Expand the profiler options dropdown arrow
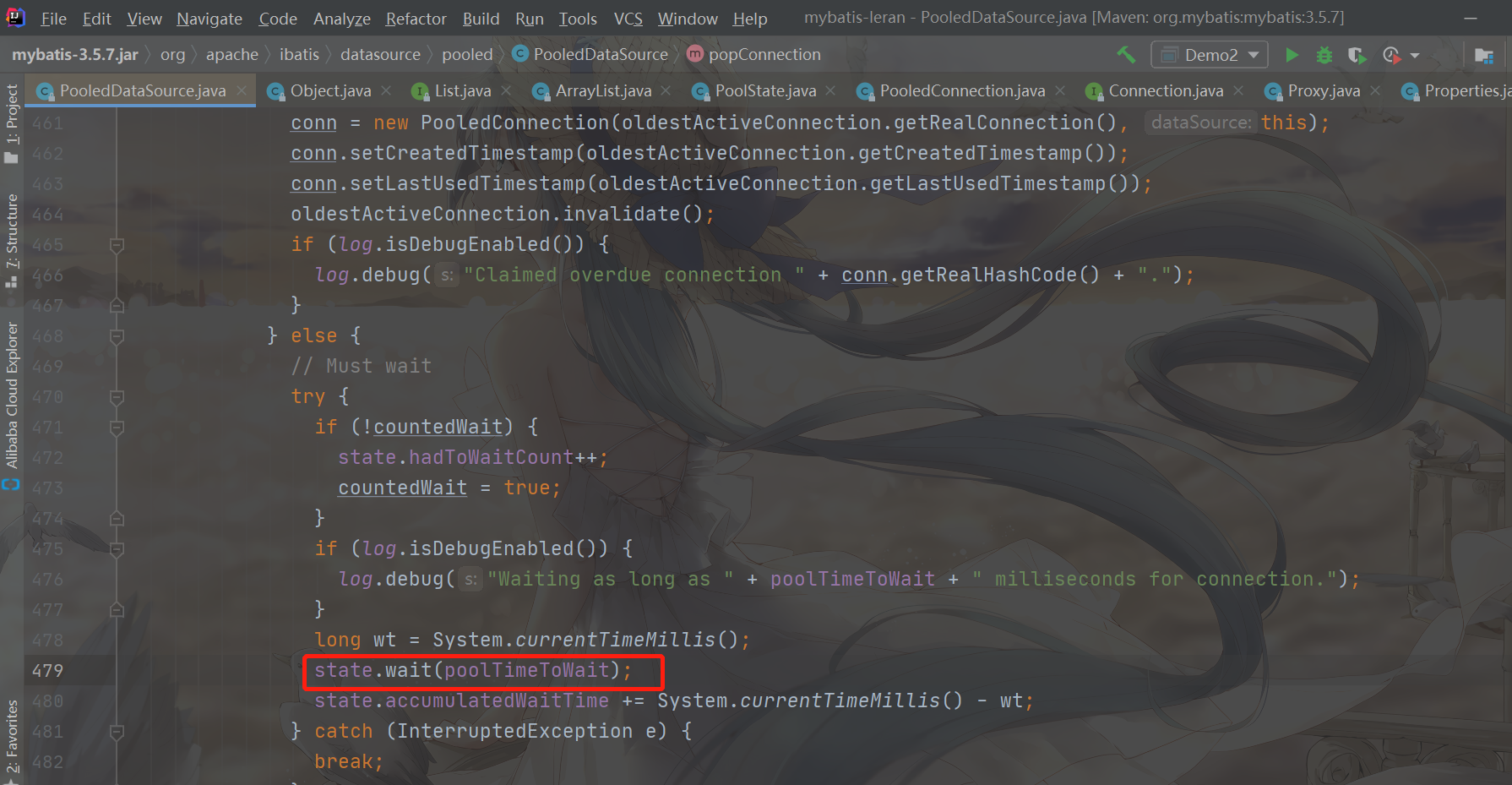This screenshot has width=1512, height=785. pyautogui.click(x=1415, y=56)
